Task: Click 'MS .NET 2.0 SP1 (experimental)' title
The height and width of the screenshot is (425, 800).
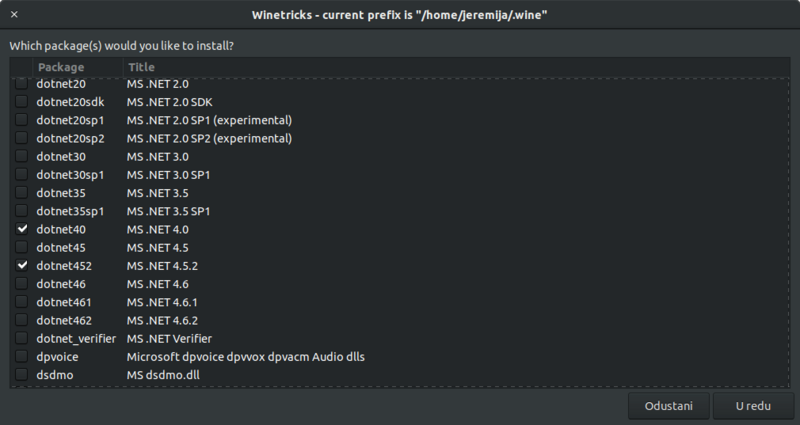Action: [x=209, y=120]
